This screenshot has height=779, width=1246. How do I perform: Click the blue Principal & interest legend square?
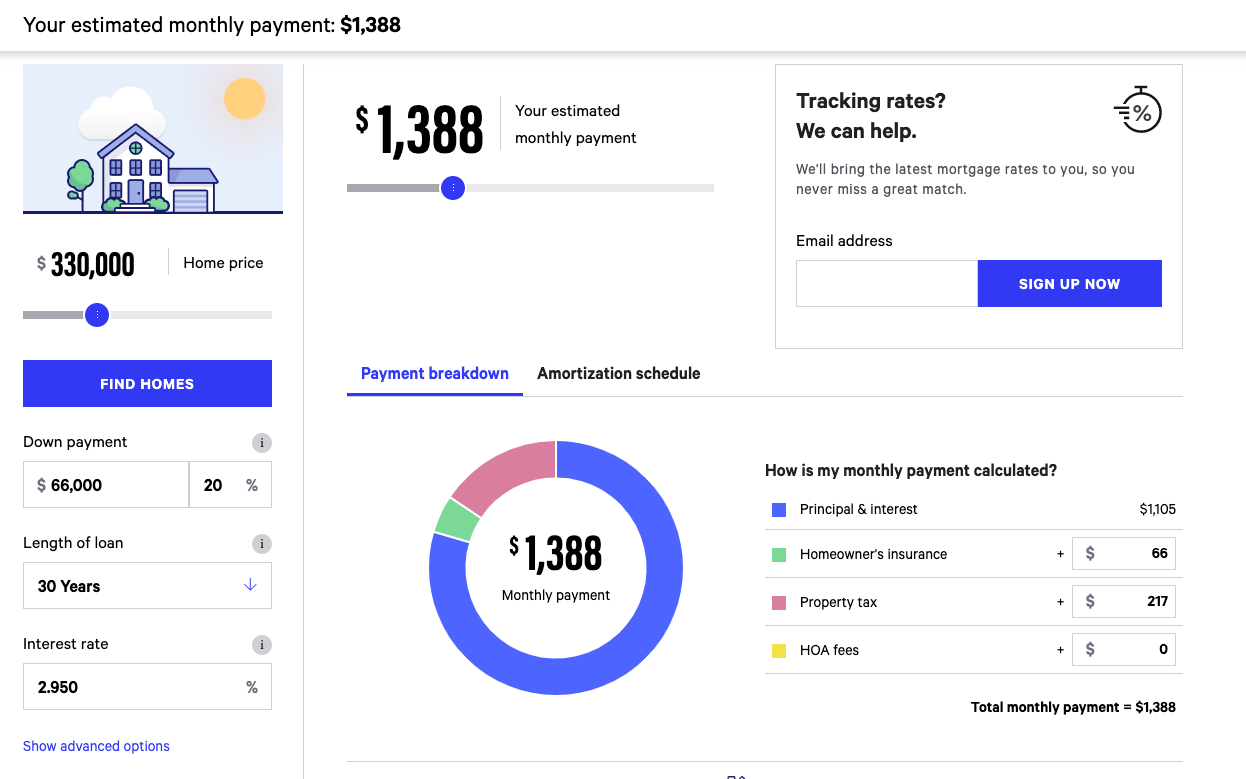click(779, 509)
